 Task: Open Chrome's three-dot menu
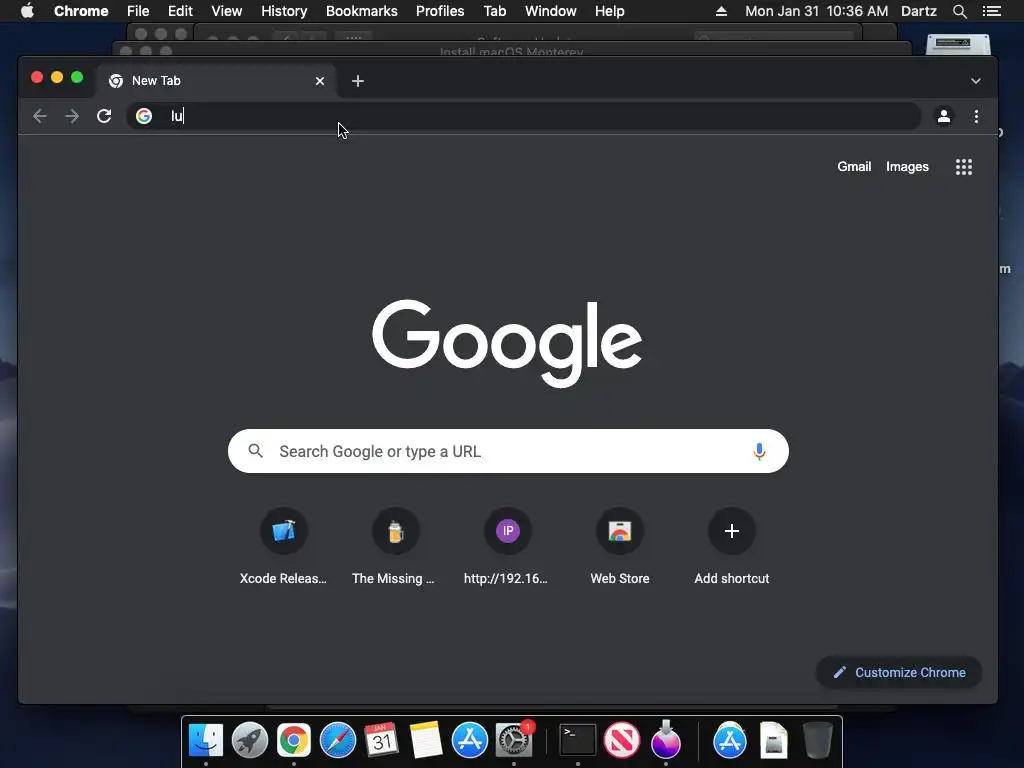(976, 116)
